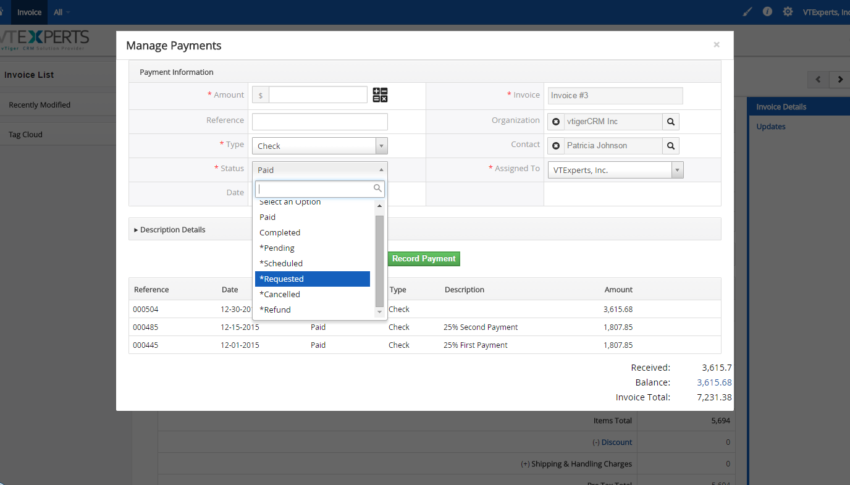850x485 pixels.
Task: Click the date 12-15-2015
Action: point(240,327)
